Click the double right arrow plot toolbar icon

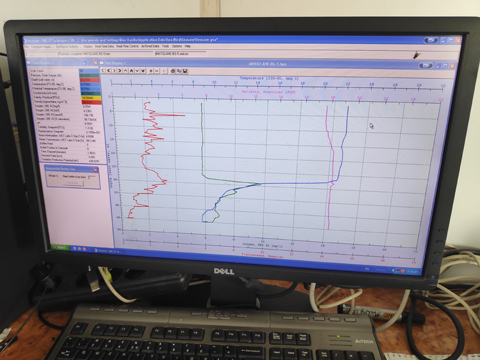click(120, 71)
